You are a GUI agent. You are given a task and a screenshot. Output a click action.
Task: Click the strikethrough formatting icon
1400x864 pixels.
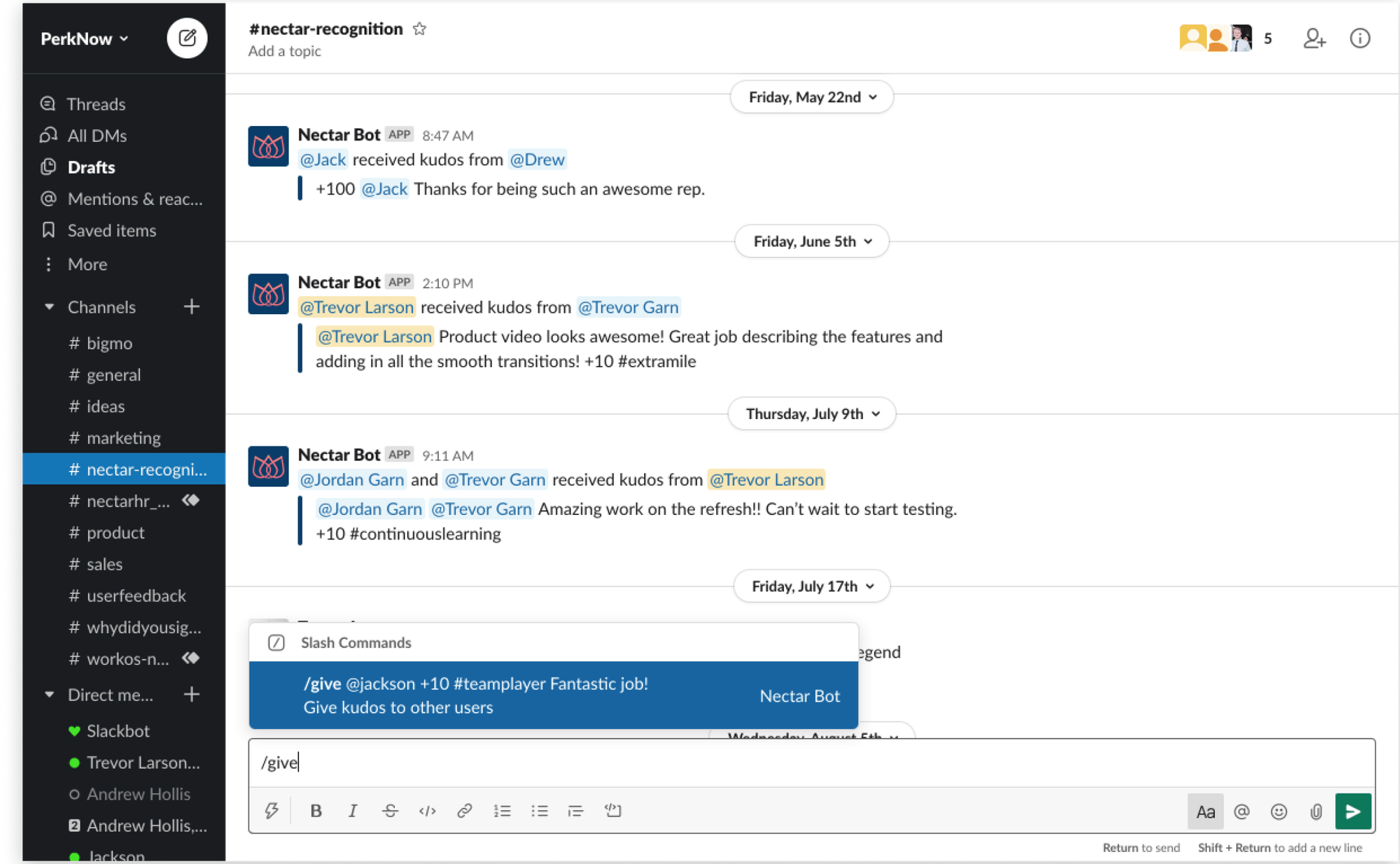click(x=390, y=811)
